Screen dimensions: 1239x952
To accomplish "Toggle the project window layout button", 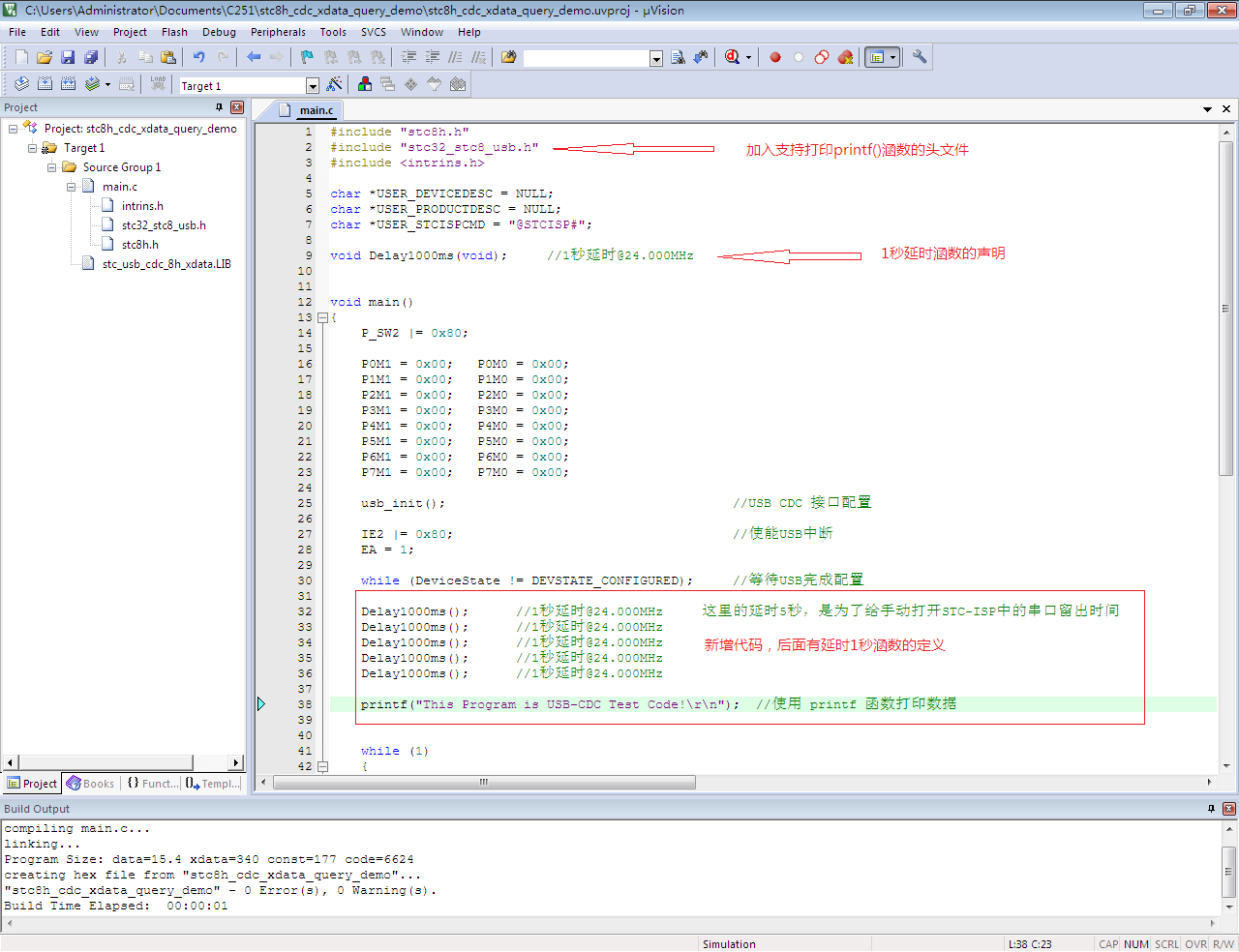I will tap(876, 57).
